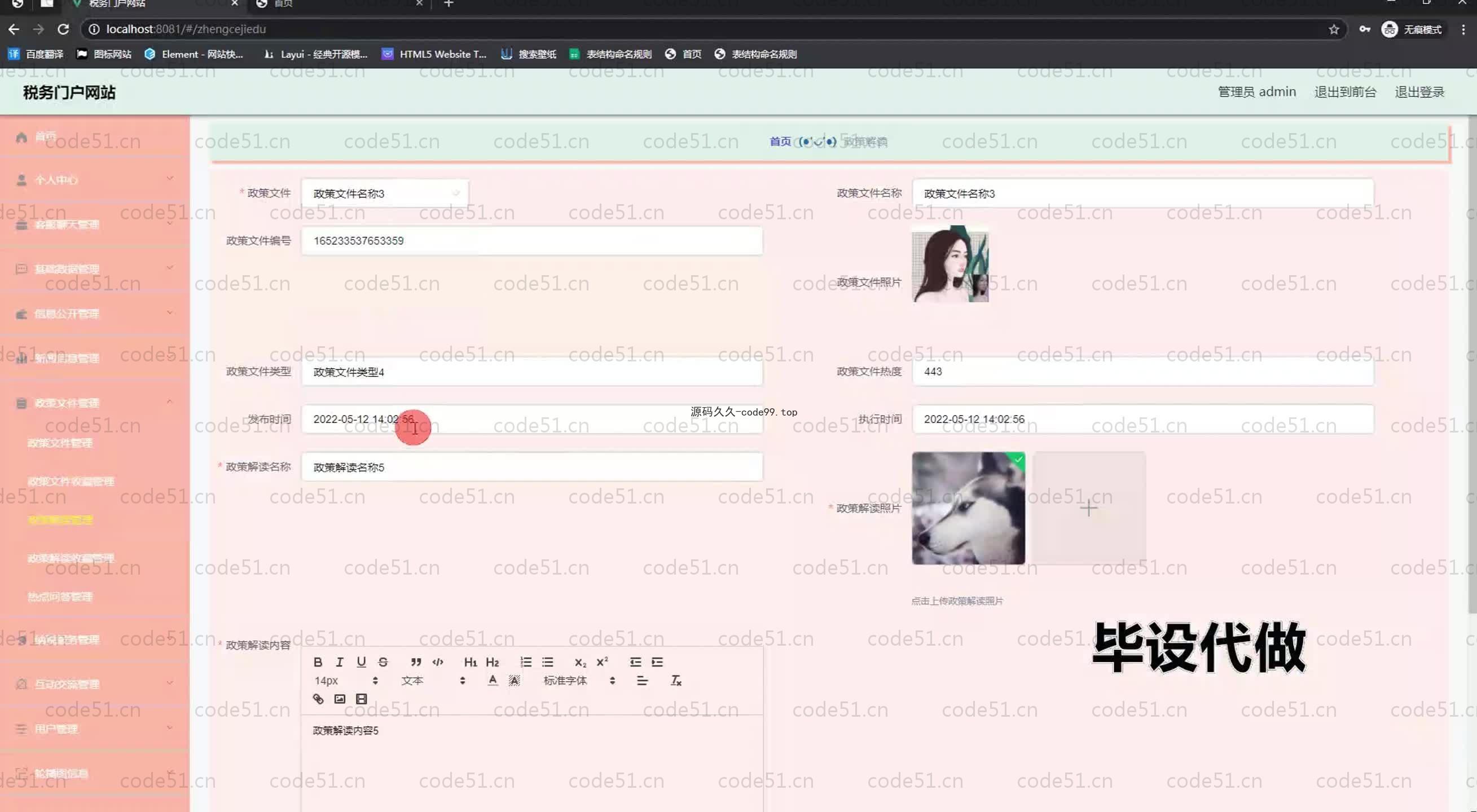Click the 政策文件编号 input field

click(x=531, y=241)
